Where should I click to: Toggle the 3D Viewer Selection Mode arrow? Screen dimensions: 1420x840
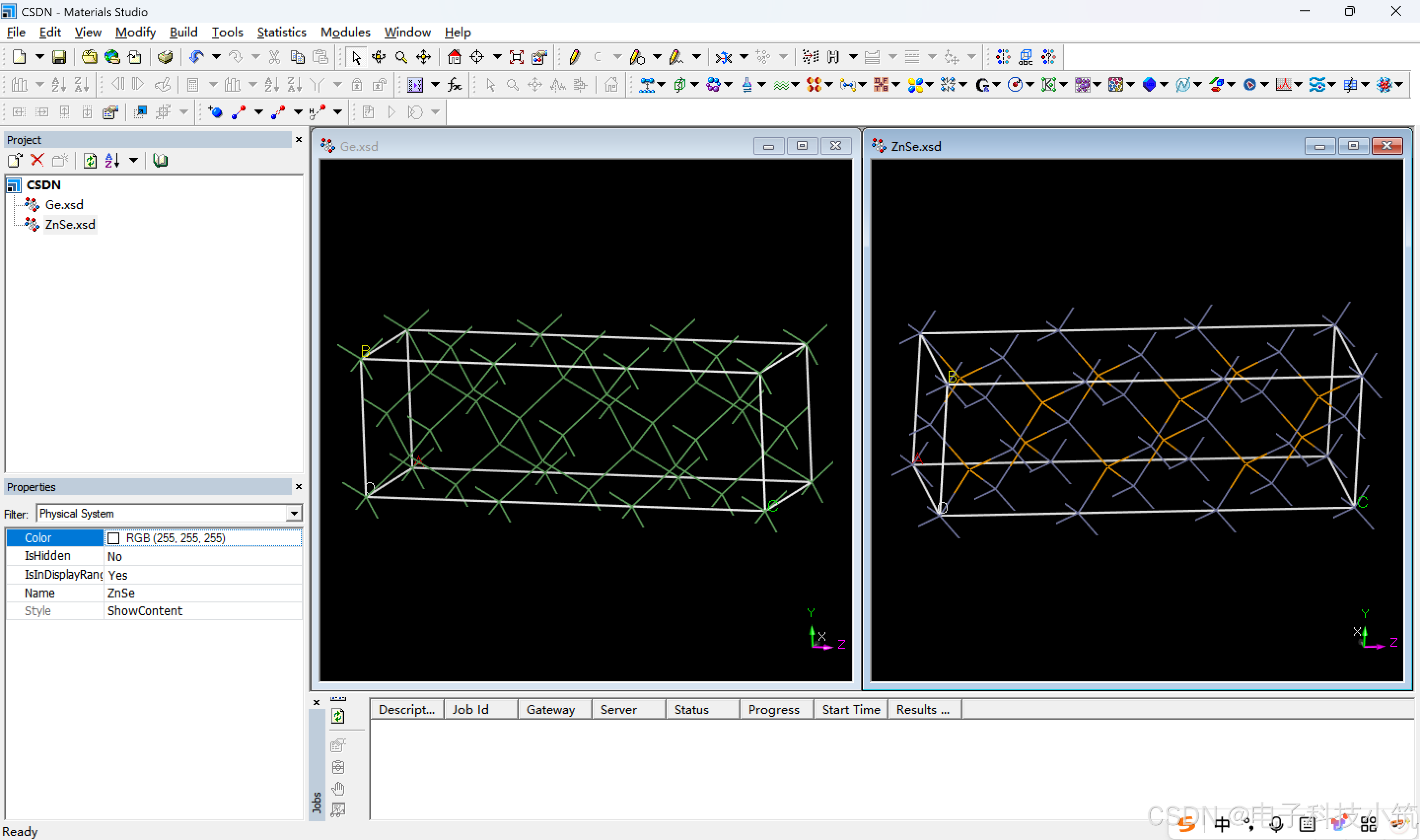point(356,57)
